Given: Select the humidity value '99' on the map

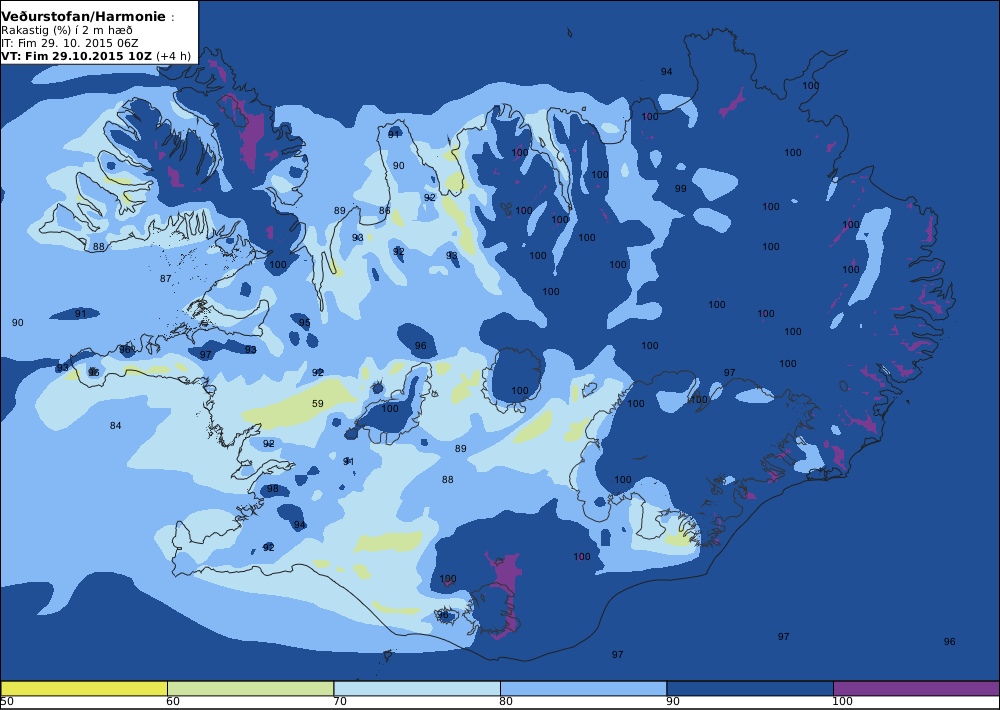Looking at the screenshot, I should coord(680,188).
